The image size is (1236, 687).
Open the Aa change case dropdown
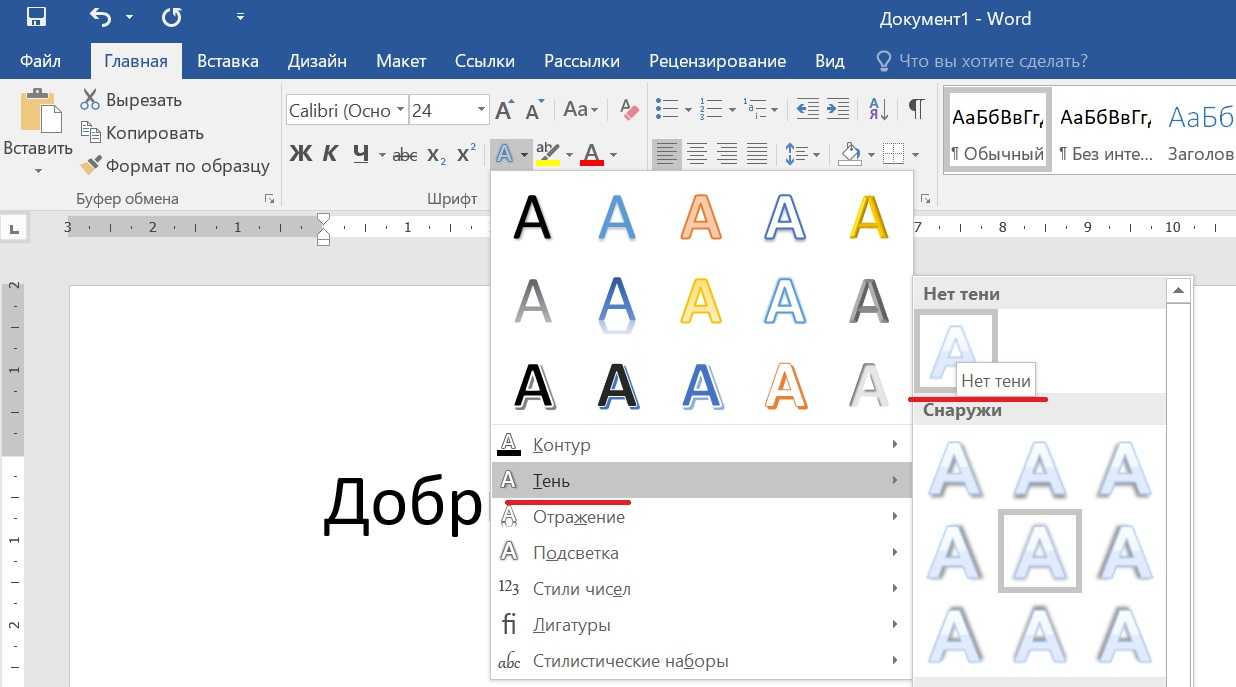point(580,110)
